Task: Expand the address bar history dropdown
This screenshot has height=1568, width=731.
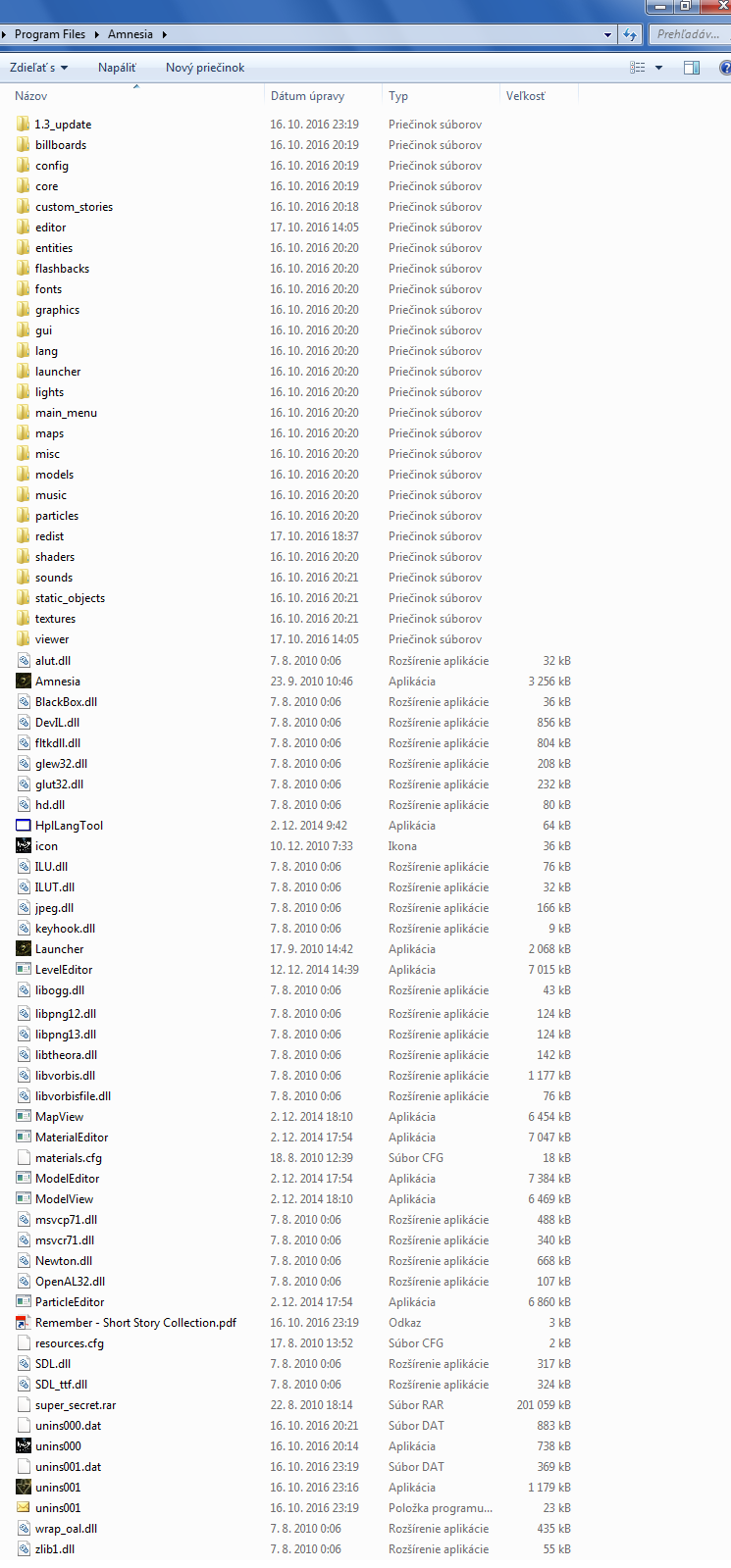Action: click(608, 34)
